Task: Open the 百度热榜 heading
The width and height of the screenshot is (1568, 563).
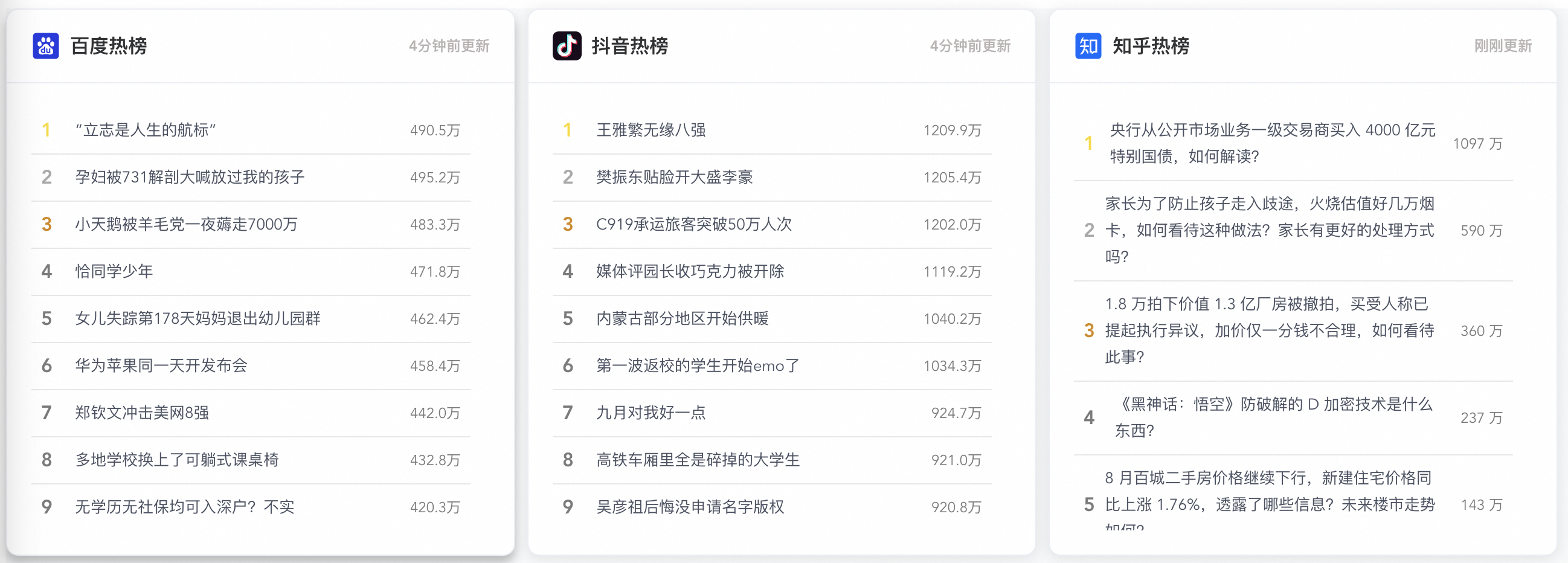Action: pyautogui.click(x=108, y=46)
